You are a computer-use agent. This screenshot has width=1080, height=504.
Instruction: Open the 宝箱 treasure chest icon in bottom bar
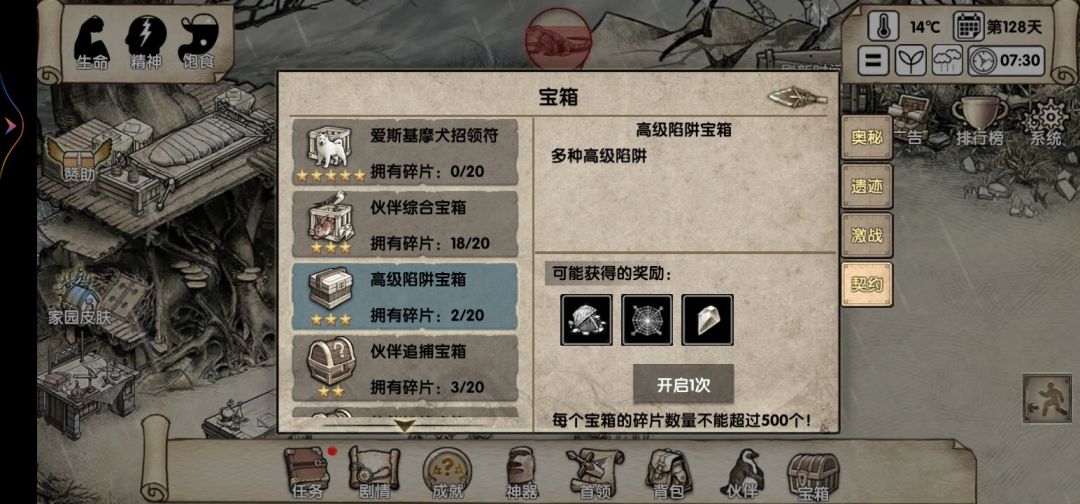813,476
